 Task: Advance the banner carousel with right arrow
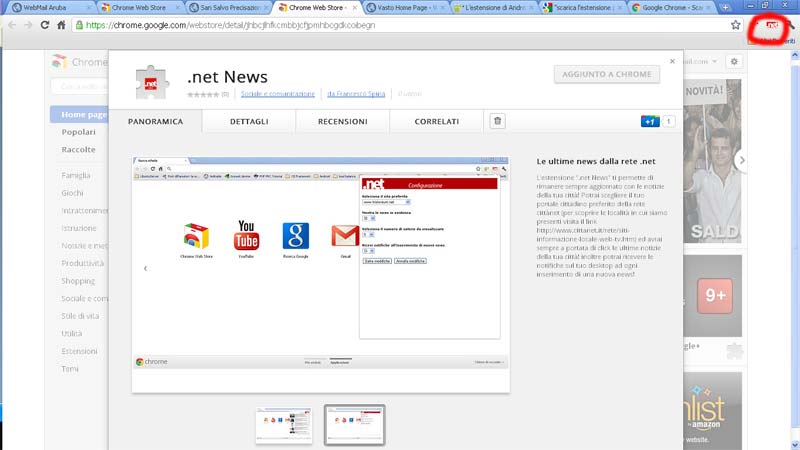[741, 159]
